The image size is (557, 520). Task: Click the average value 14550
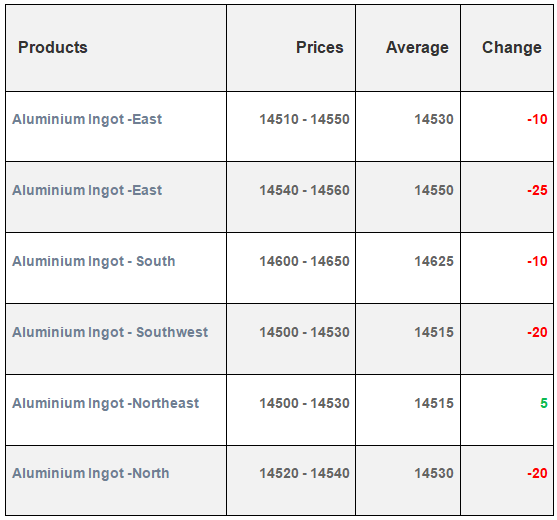434,190
